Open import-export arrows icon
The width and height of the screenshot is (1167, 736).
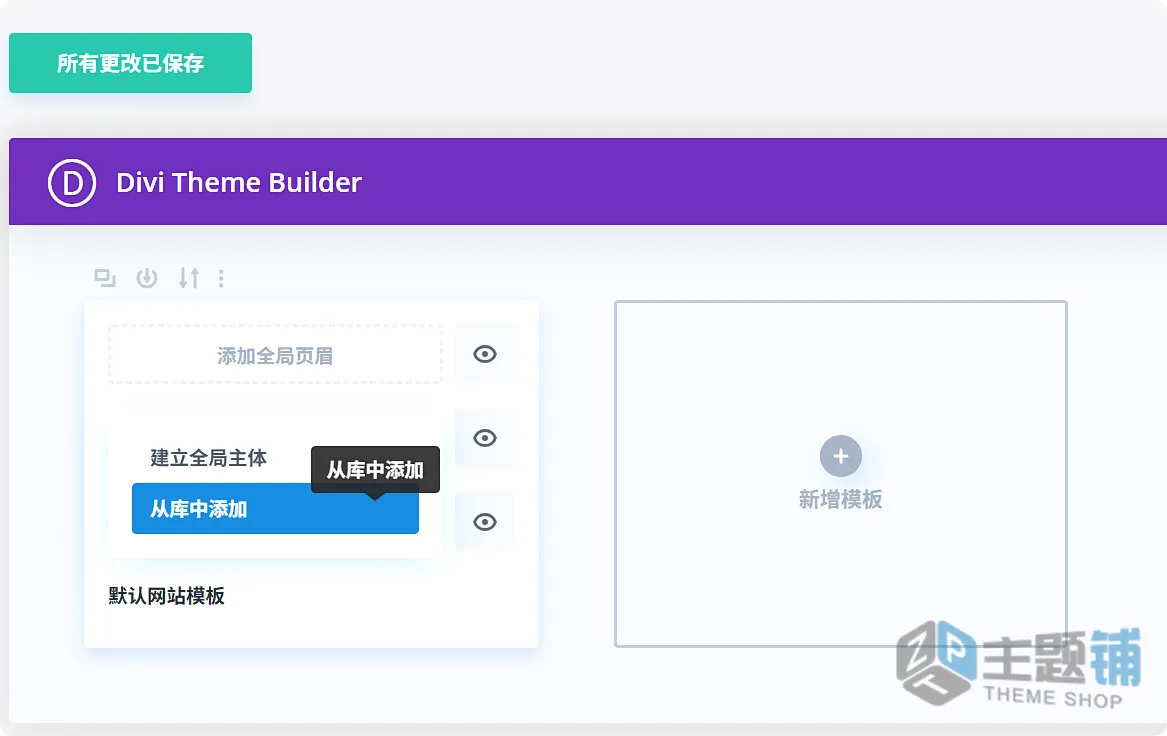click(x=188, y=278)
